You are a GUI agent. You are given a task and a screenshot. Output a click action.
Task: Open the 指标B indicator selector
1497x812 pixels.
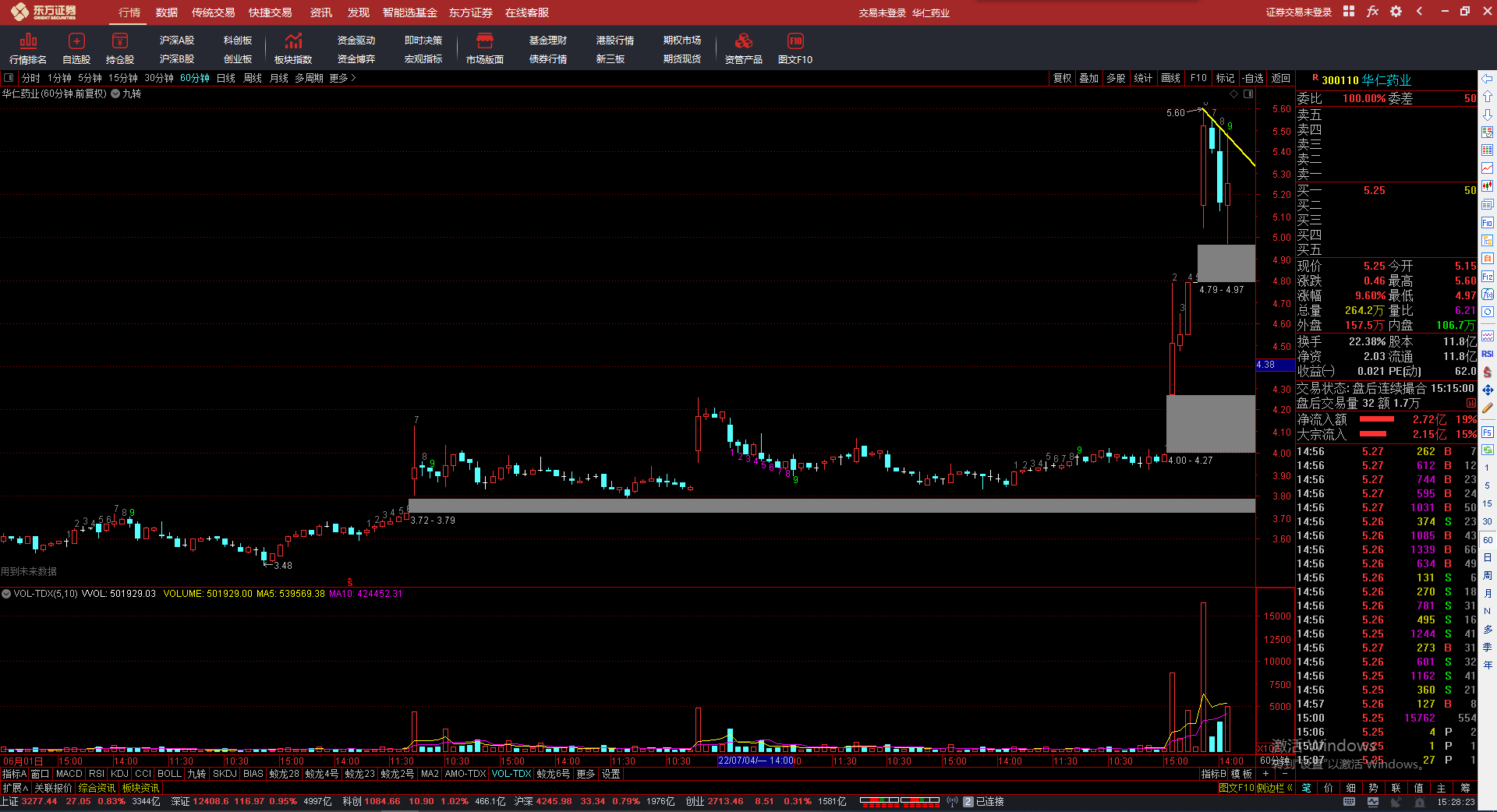1213,774
